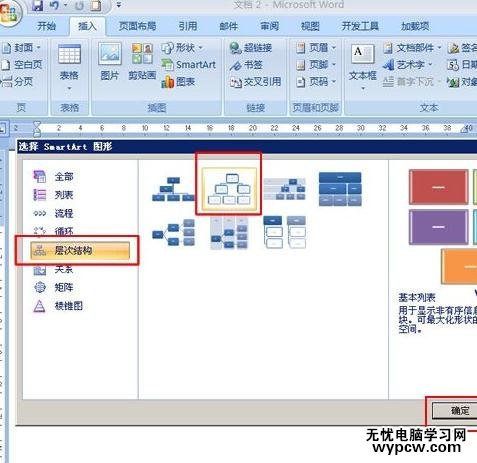The image size is (477, 463).
Task: Choose the table hierarchy layout thumbnail
Action: coord(340,189)
